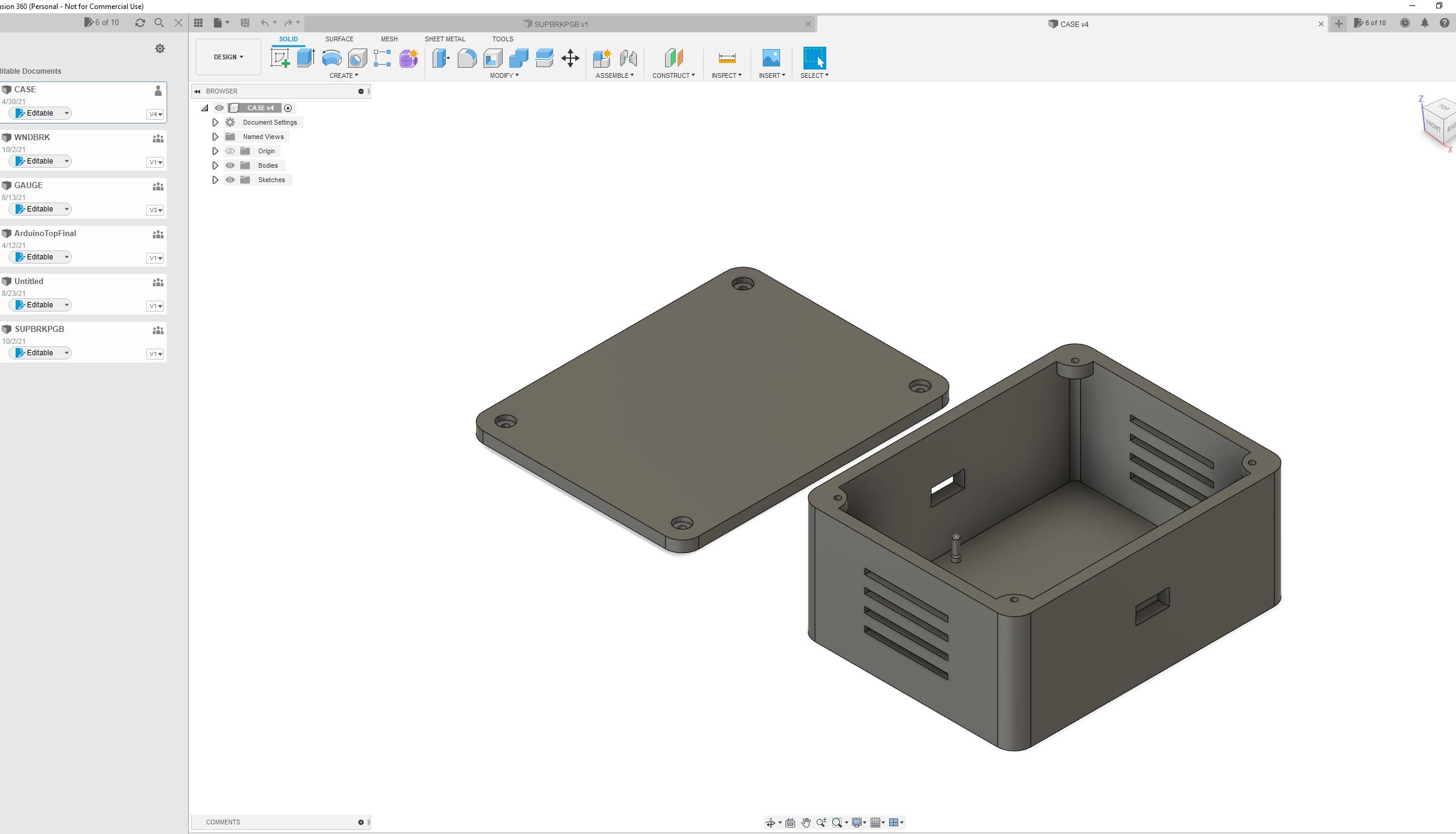Show the hidden Origin folder
This screenshot has height=834, width=1456.
[230, 151]
